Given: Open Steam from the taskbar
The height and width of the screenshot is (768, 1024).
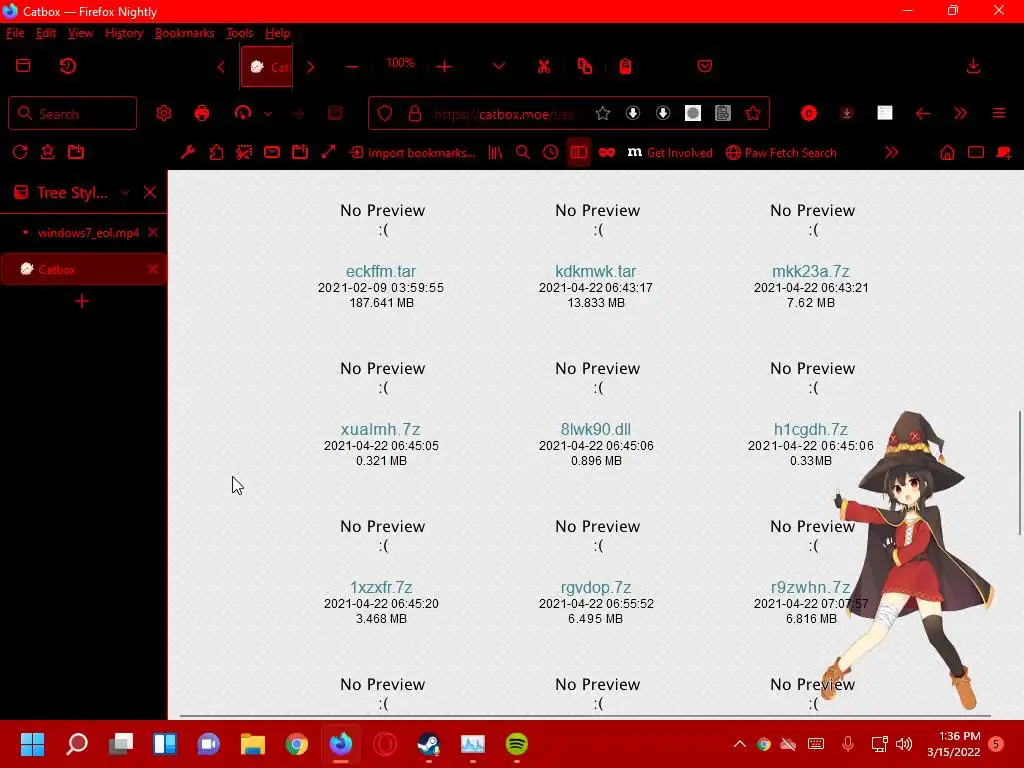Looking at the screenshot, I should pyautogui.click(x=428, y=744).
